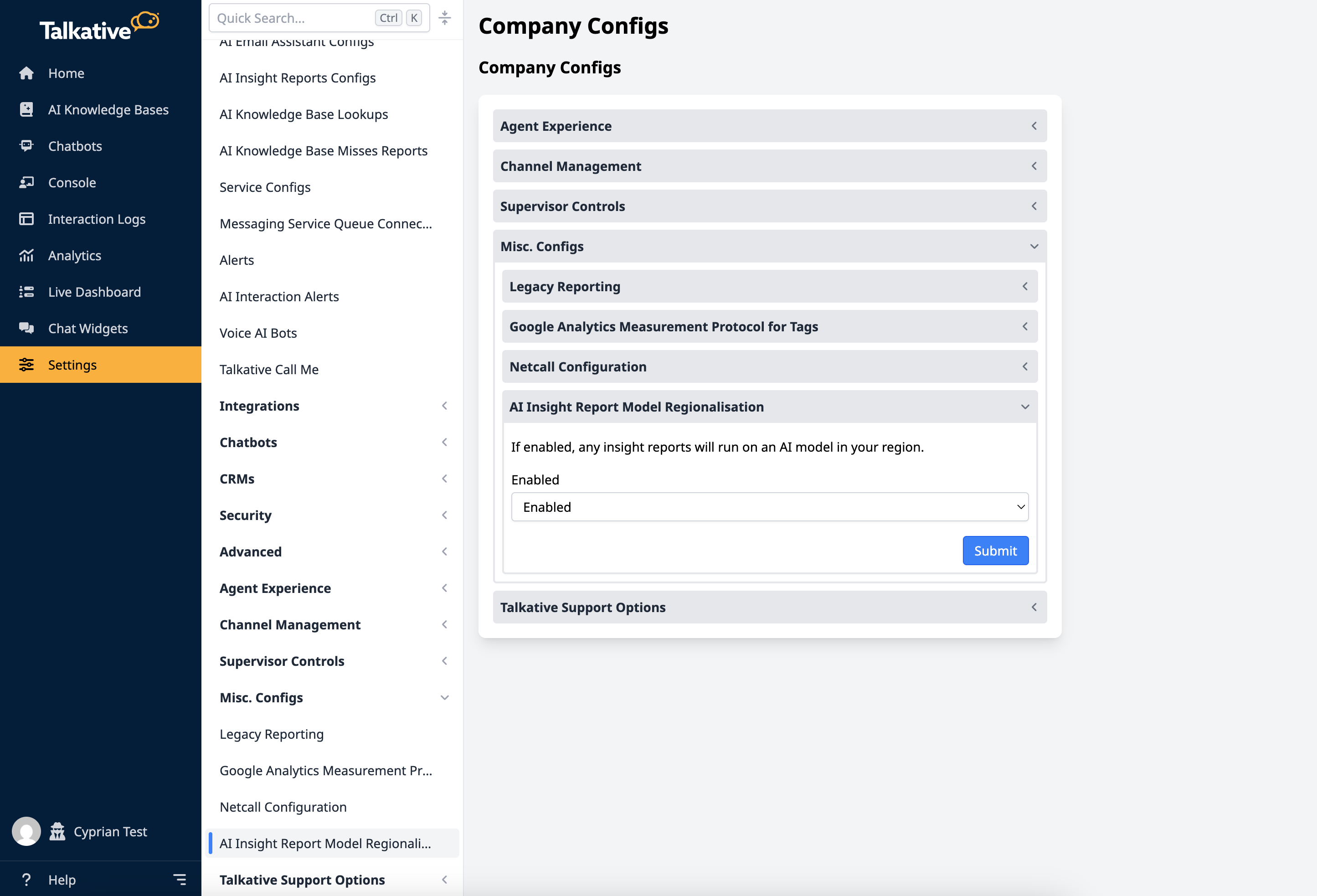The width and height of the screenshot is (1317, 896).
Task: Open AI Insight Reports Configs link
Action: [297, 77]
